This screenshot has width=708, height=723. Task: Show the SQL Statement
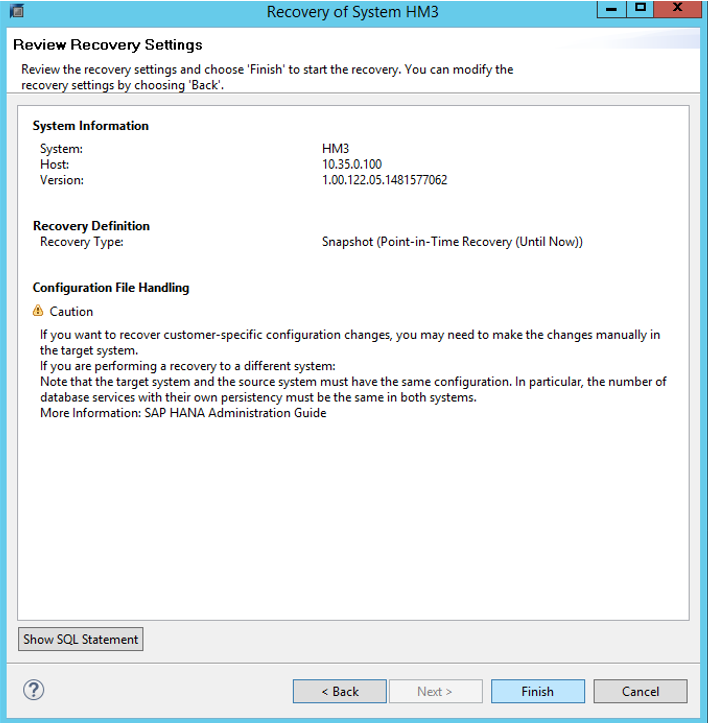click(x=81, y=639)
